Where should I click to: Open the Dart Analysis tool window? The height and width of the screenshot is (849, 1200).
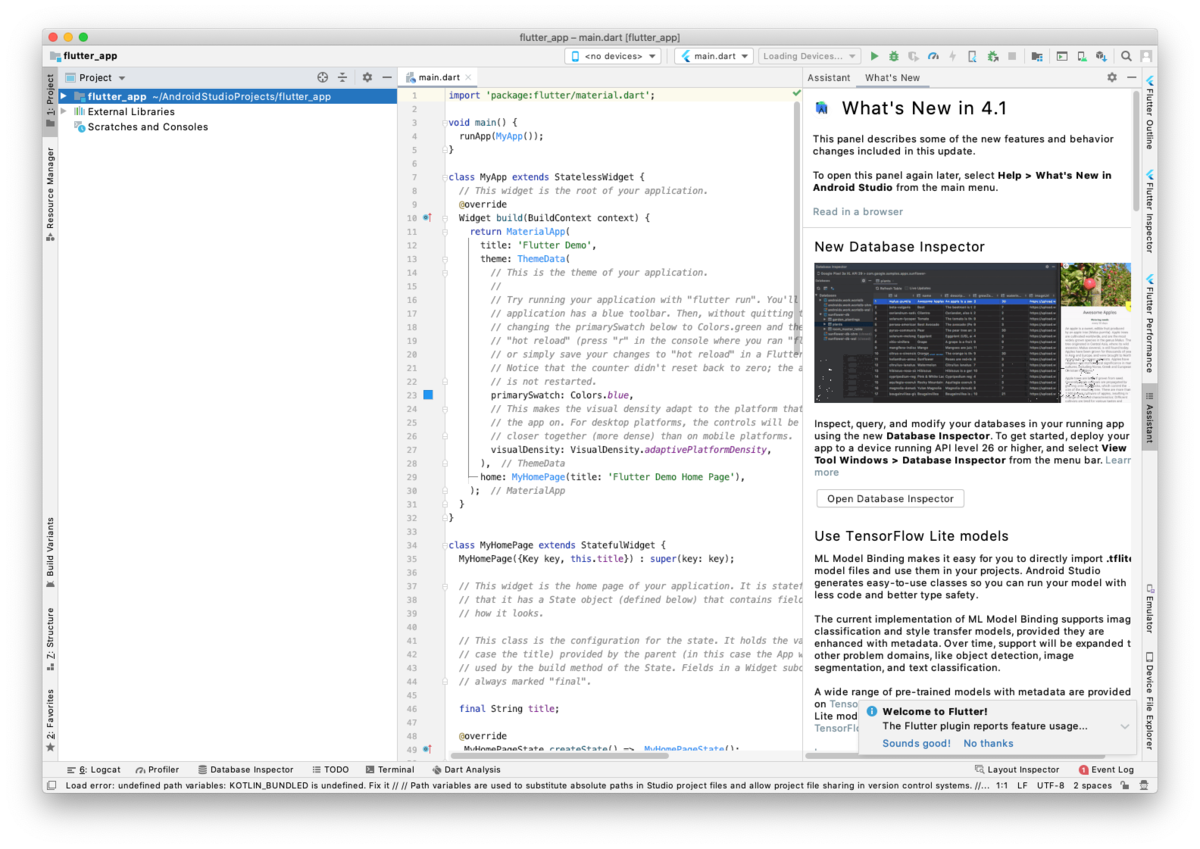click(465, 770)
